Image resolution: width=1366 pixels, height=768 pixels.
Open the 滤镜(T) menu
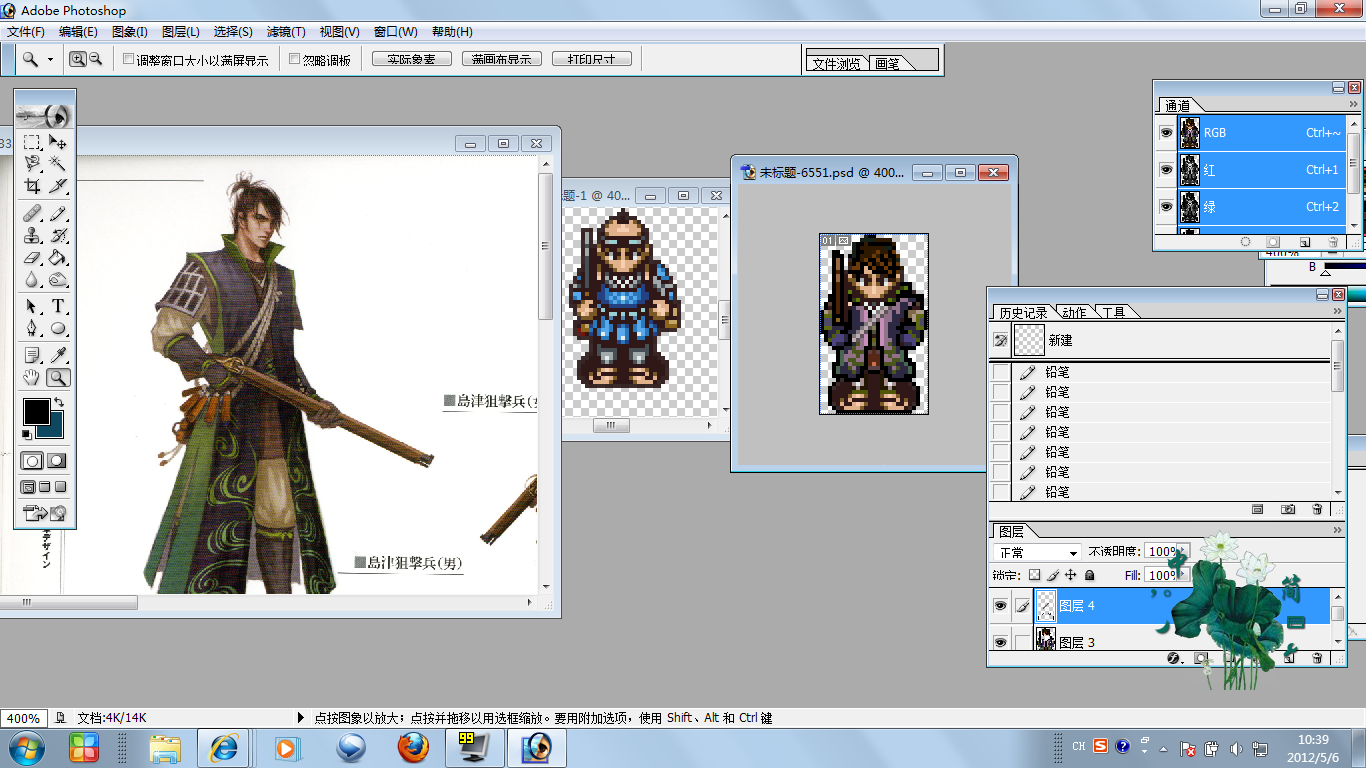(286, 32)
